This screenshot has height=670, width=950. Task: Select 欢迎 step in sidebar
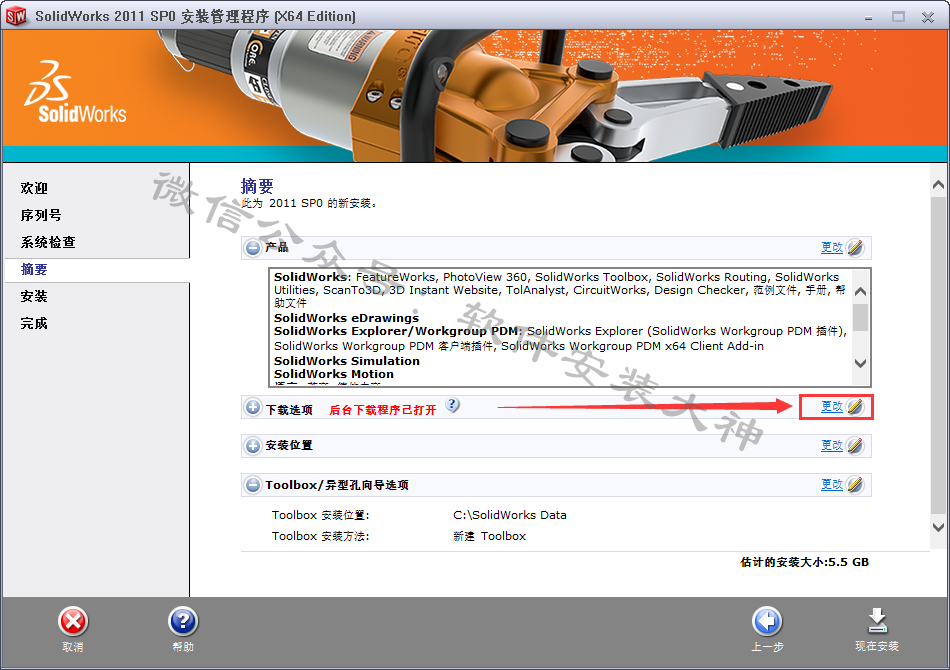pyautogui.click(x=34, y=188)
